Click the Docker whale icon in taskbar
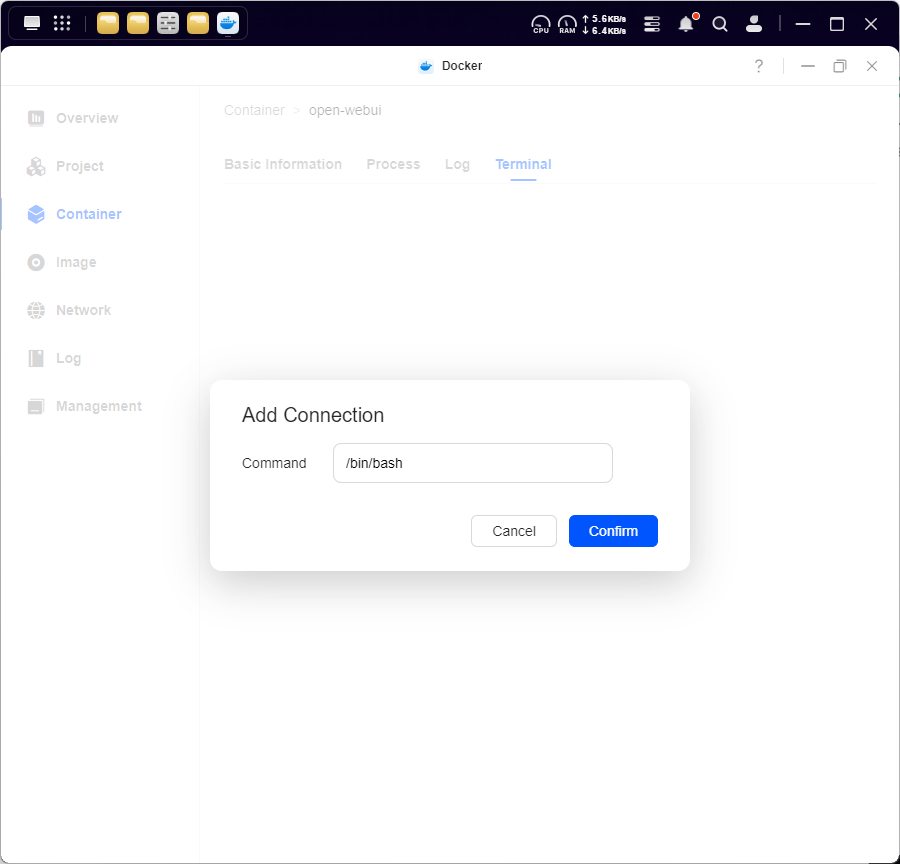Viewport: 900px width, 864px height. 228,23
